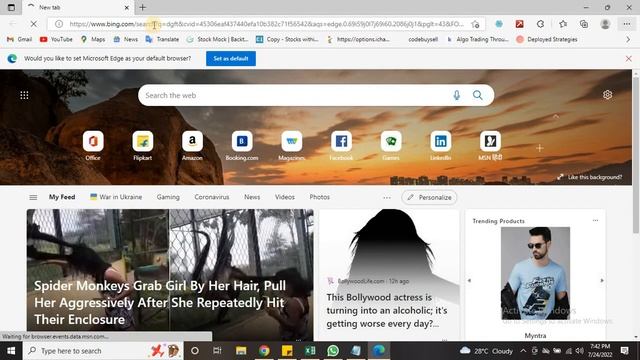
Task: Open the Facebook quick link
Action: coord(341,146)
